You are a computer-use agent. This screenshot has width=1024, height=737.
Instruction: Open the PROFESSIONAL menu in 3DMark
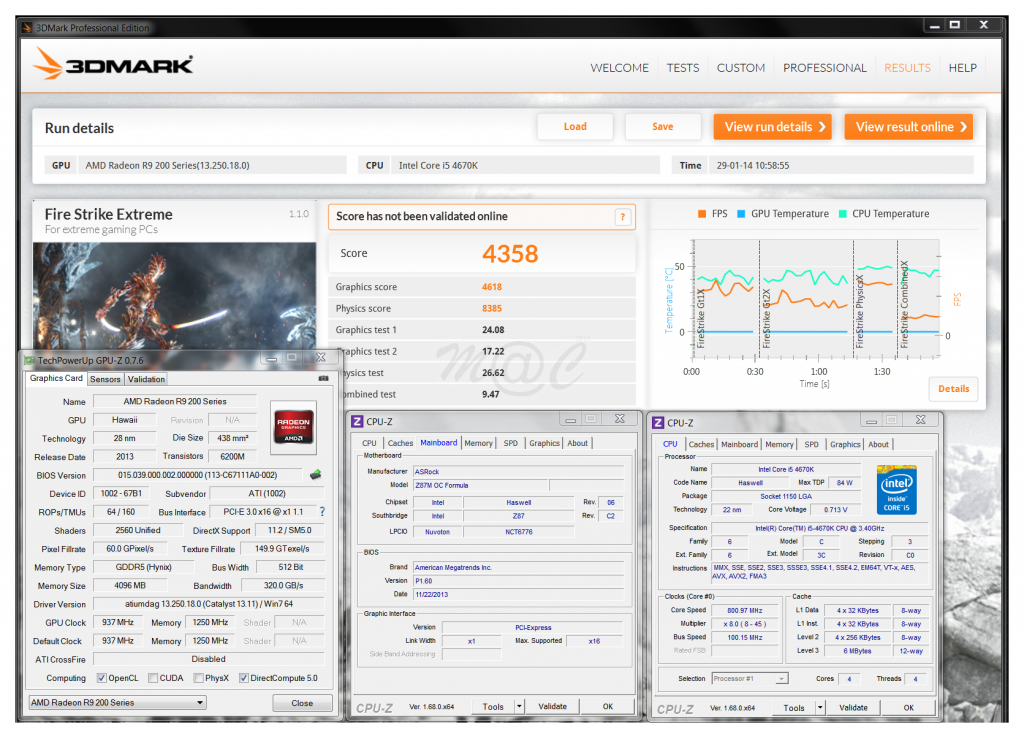(x=824, y=68)
